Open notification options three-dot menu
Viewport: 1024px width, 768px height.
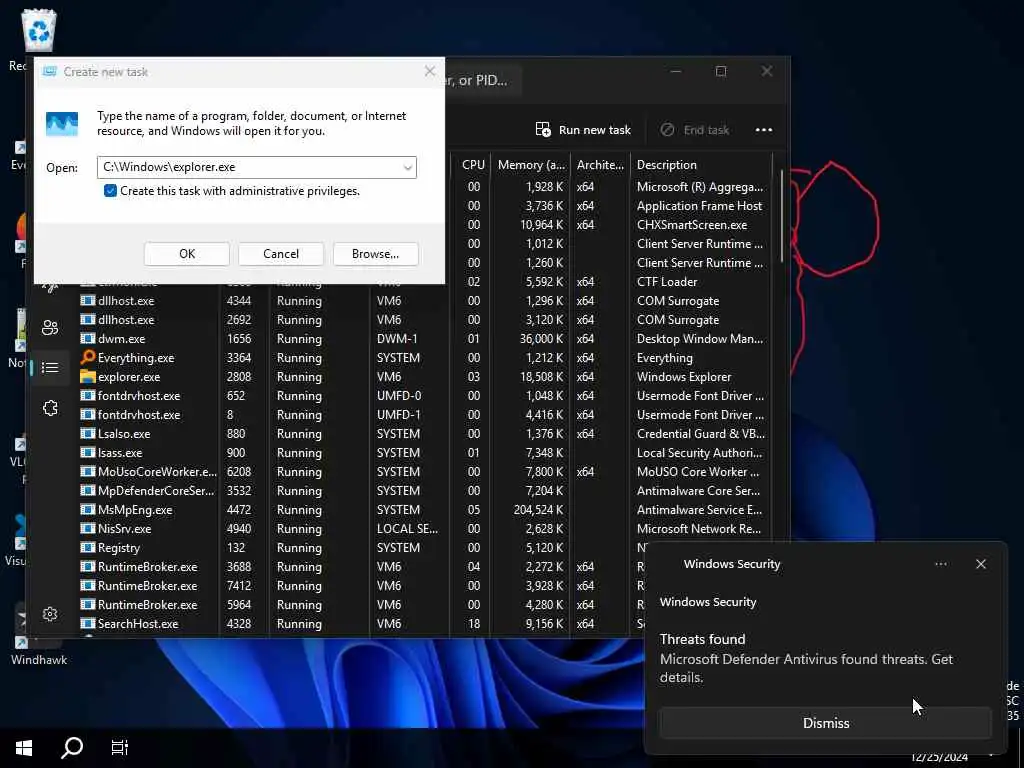(940, 564)
